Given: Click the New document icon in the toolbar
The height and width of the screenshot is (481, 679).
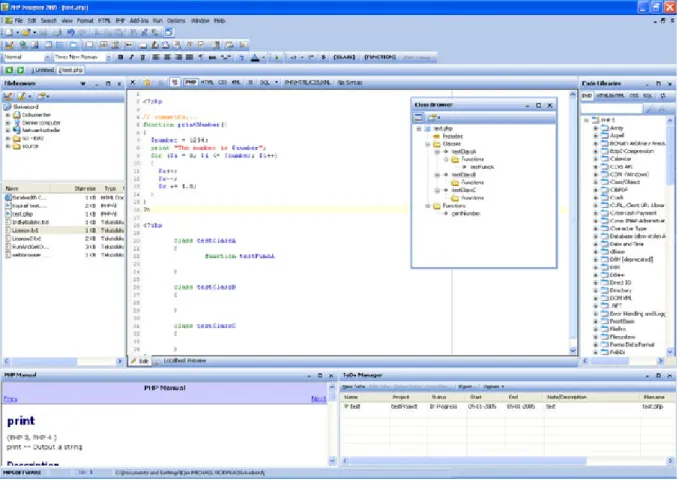Looking at the screenshot, I should pyautogui.click(x=9, y=32).
